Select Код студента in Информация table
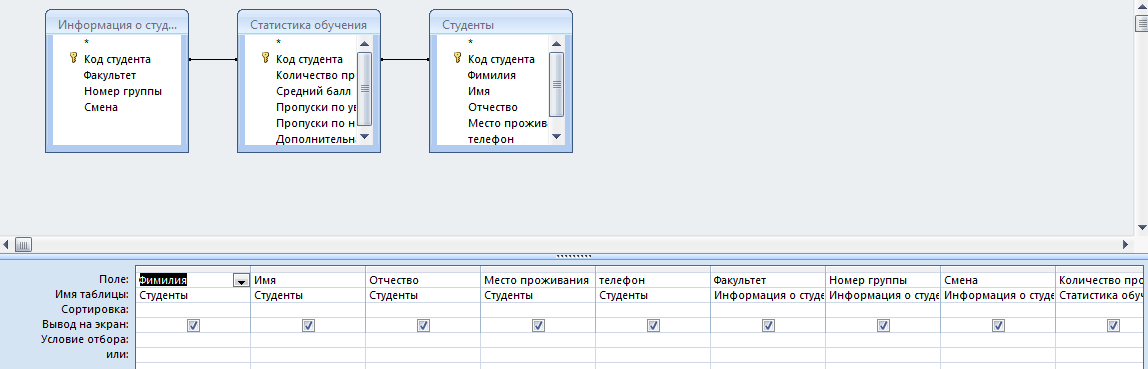 pyautogui.click(x=117, y=59)
